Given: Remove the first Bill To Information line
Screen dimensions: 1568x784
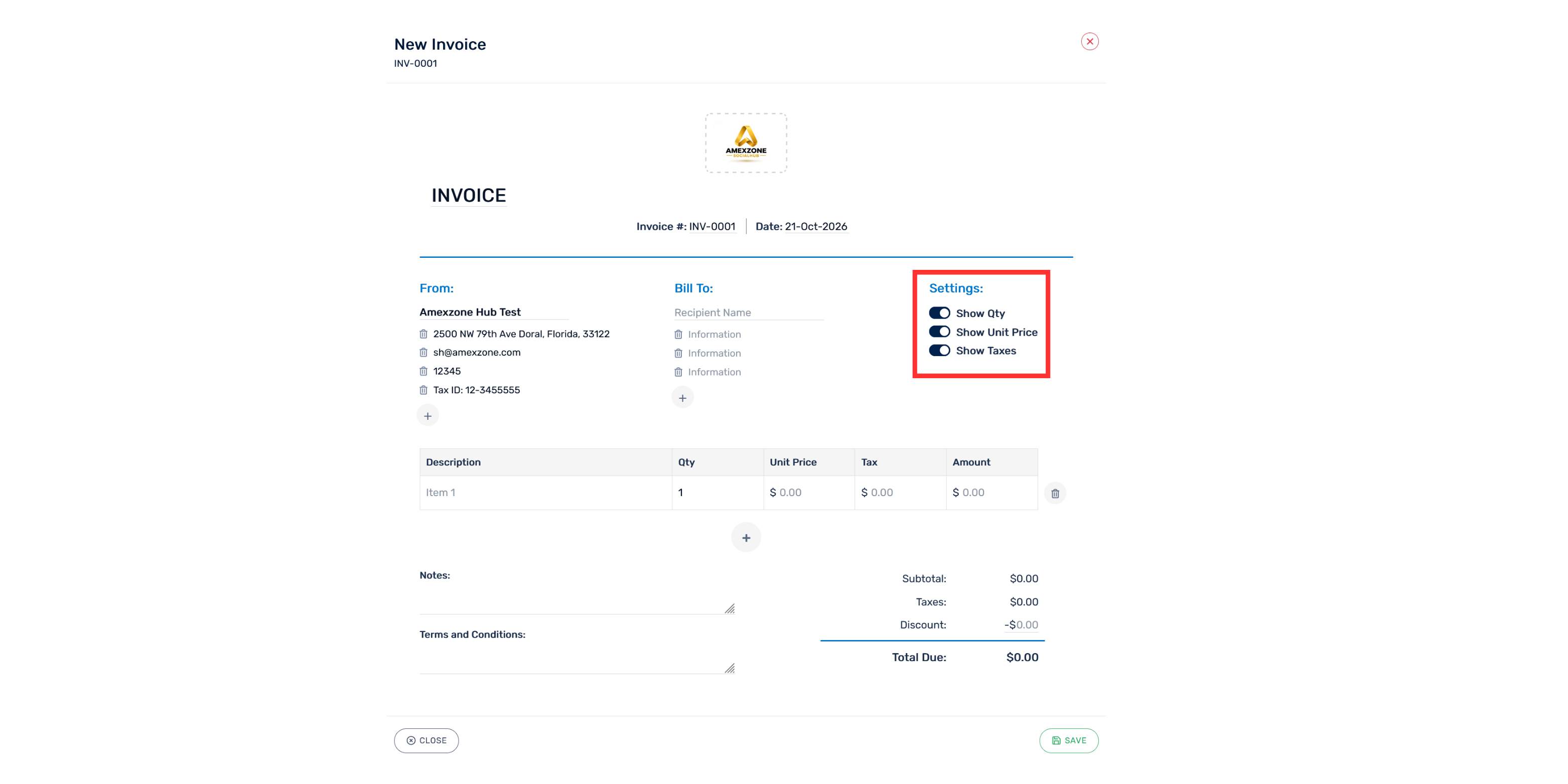Looking at the screenshot, I should coord(678,334).
